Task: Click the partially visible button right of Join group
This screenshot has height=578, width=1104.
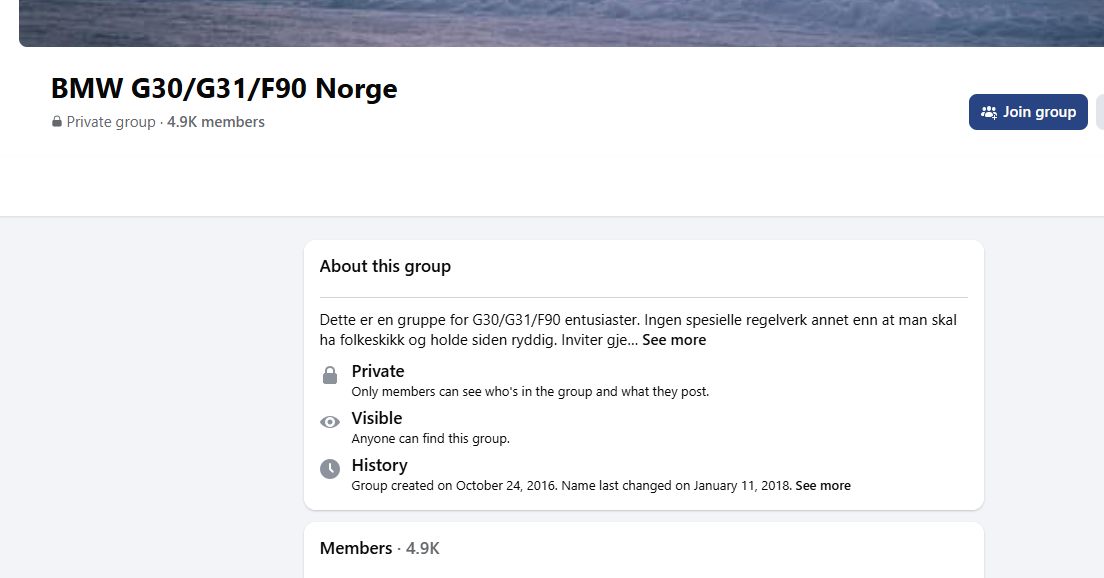Action: click(1100, 112)
